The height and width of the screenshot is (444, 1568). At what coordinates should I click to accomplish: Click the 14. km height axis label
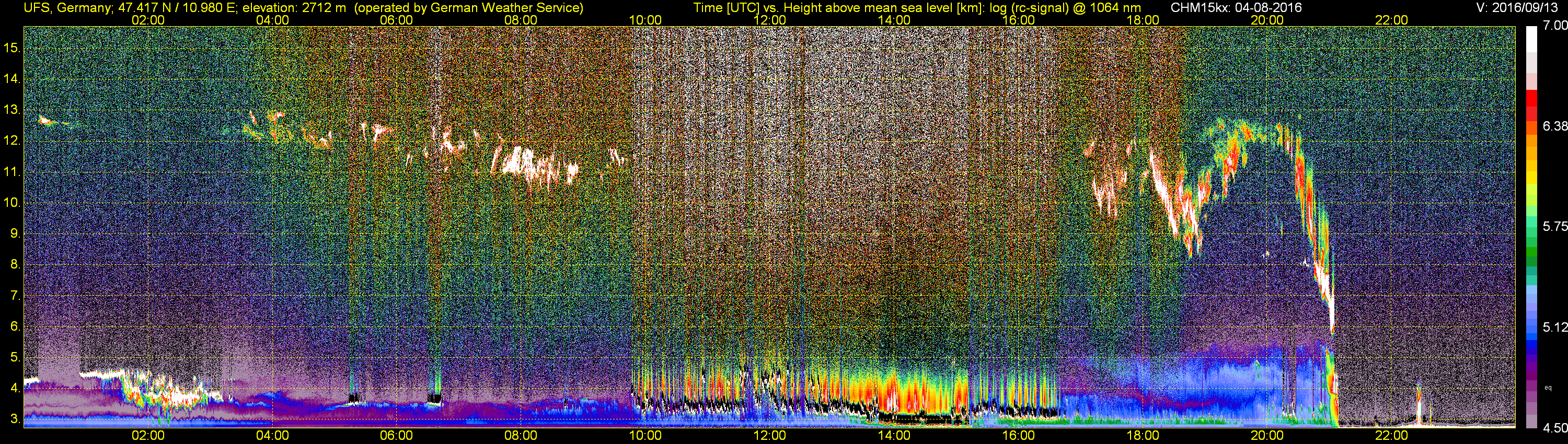12,78
